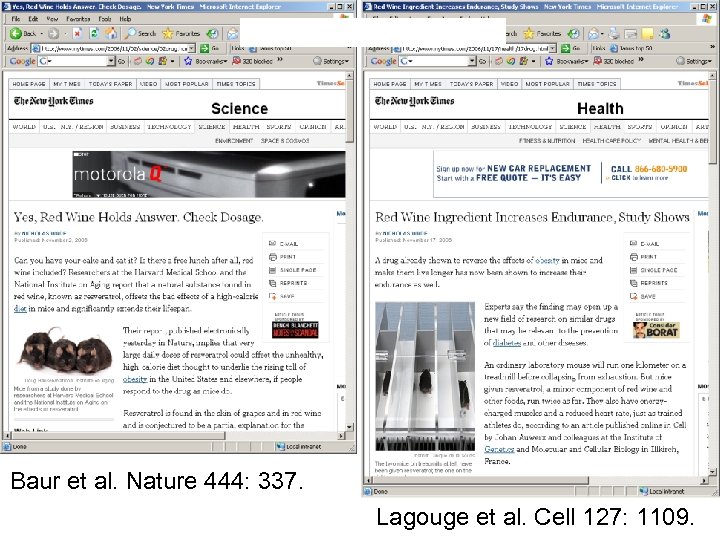Screen dimensions: 720x540
Task: Open Messenger icon in Health window toolbar
Action: 664,34
